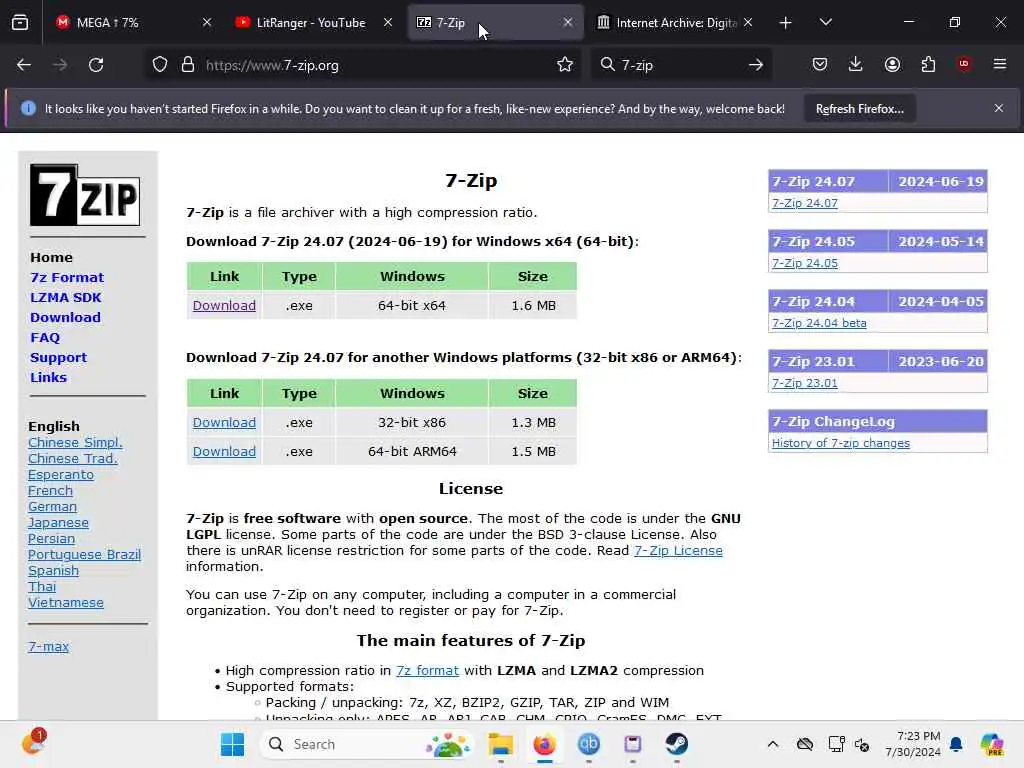Image resolution: width=1024 pixels, height=768 pixels.
Task: Switch language to Vietnamese
Action: coord(66,603)
